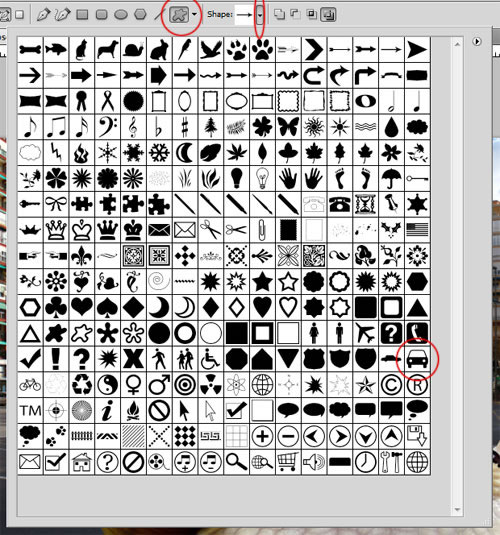Click the scrollbar up arrow in shape picker

(457, 44)
